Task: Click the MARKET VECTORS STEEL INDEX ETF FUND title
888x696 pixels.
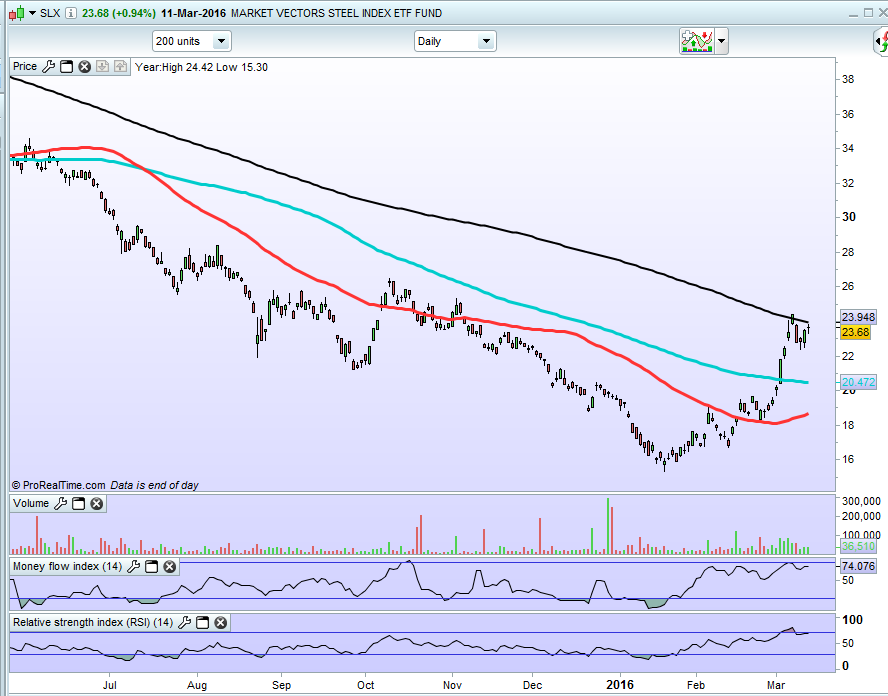Action: [336, 13]
